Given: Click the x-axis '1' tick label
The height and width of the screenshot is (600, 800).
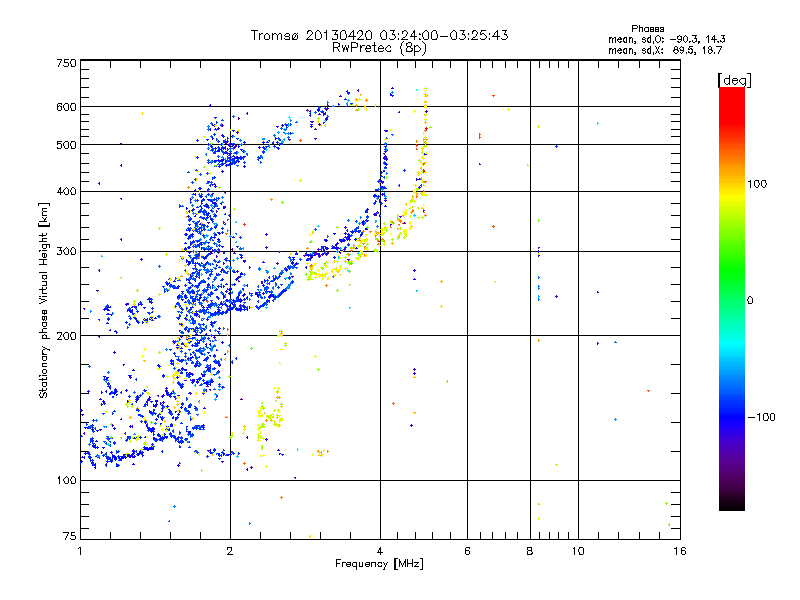Looking at the screenshot, I should click(80, 551).
